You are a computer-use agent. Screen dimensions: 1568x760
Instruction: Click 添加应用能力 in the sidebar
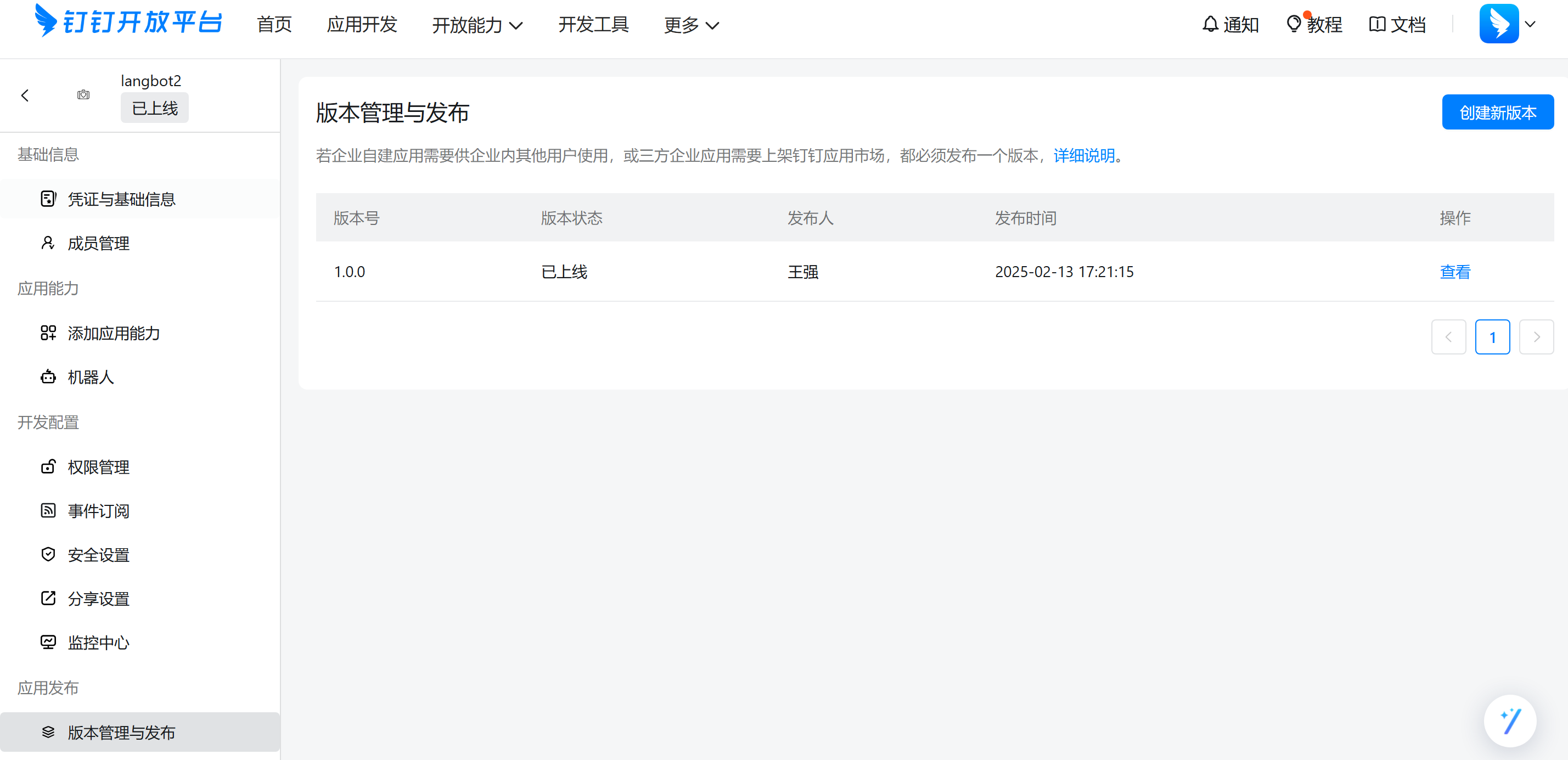(113, 334)
